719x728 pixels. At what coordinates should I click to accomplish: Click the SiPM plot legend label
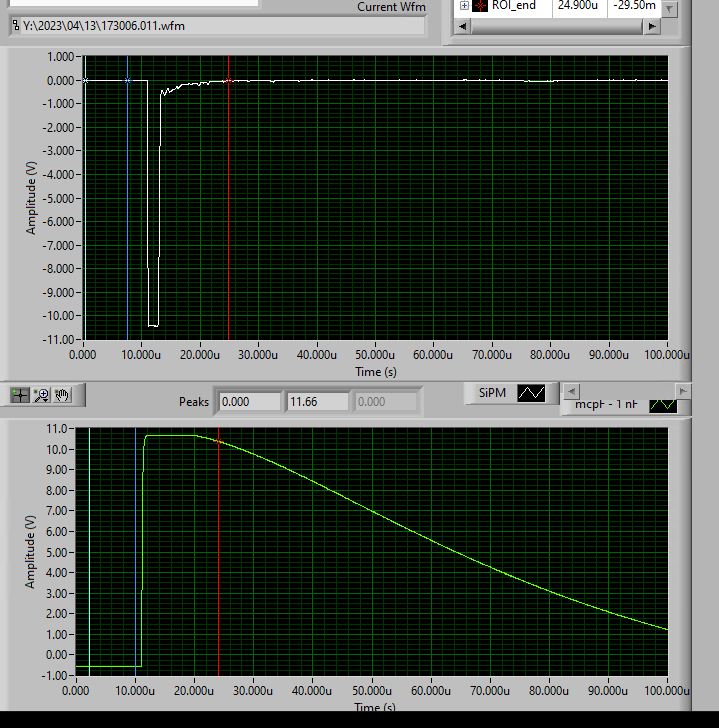point(492,393)
